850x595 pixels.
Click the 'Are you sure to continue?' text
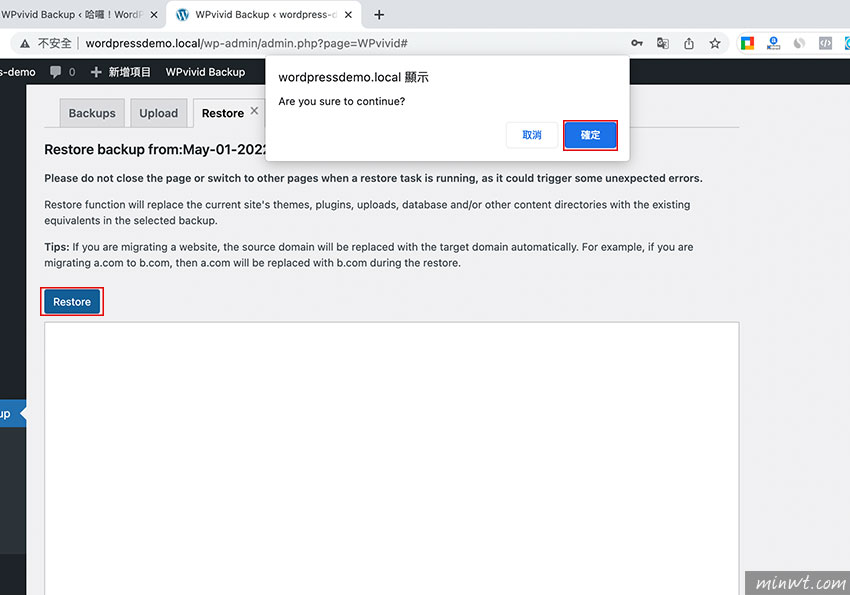coord(342,101)
